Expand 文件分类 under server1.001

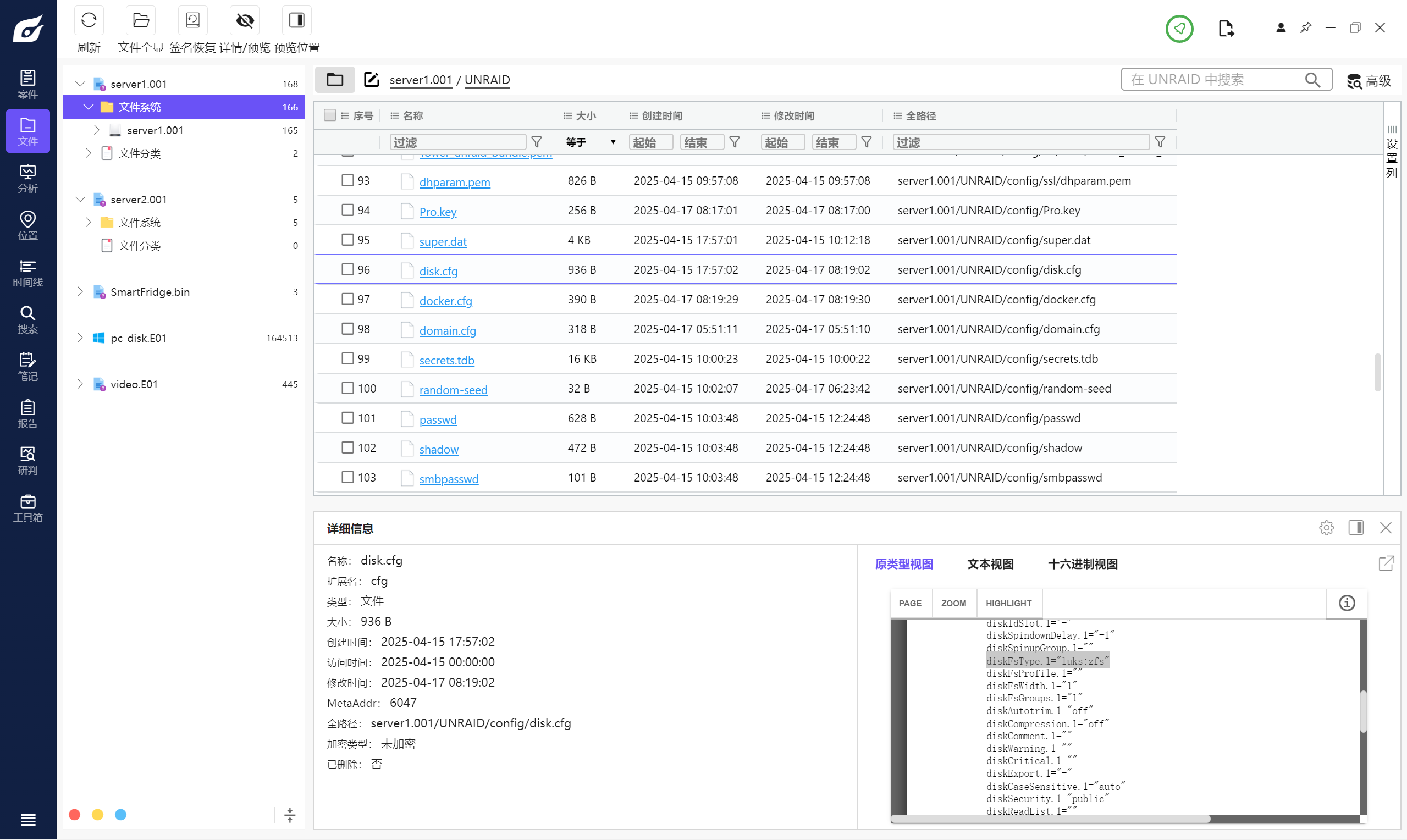pos(89,153)
